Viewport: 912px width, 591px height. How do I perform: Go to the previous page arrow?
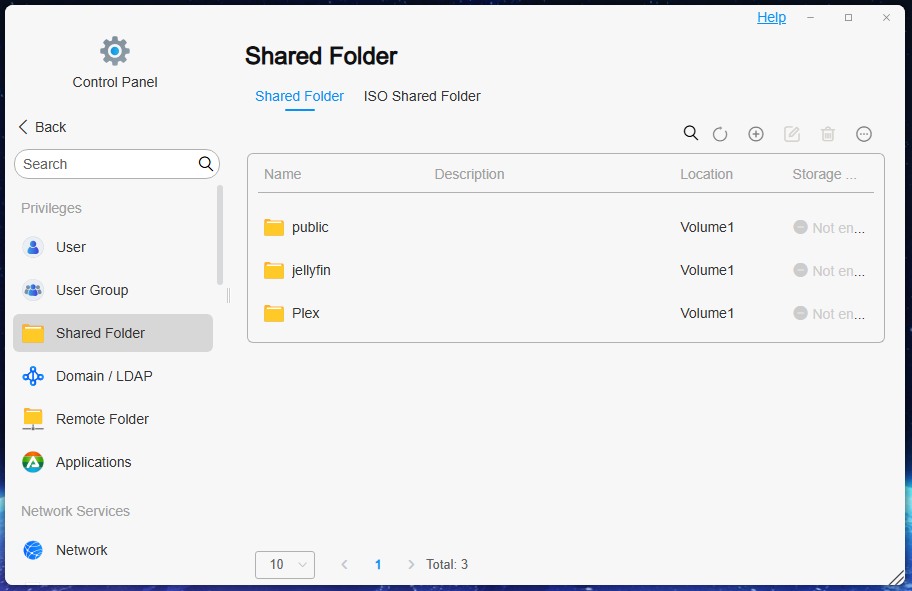pyautogui.click(x=344, y=565)
